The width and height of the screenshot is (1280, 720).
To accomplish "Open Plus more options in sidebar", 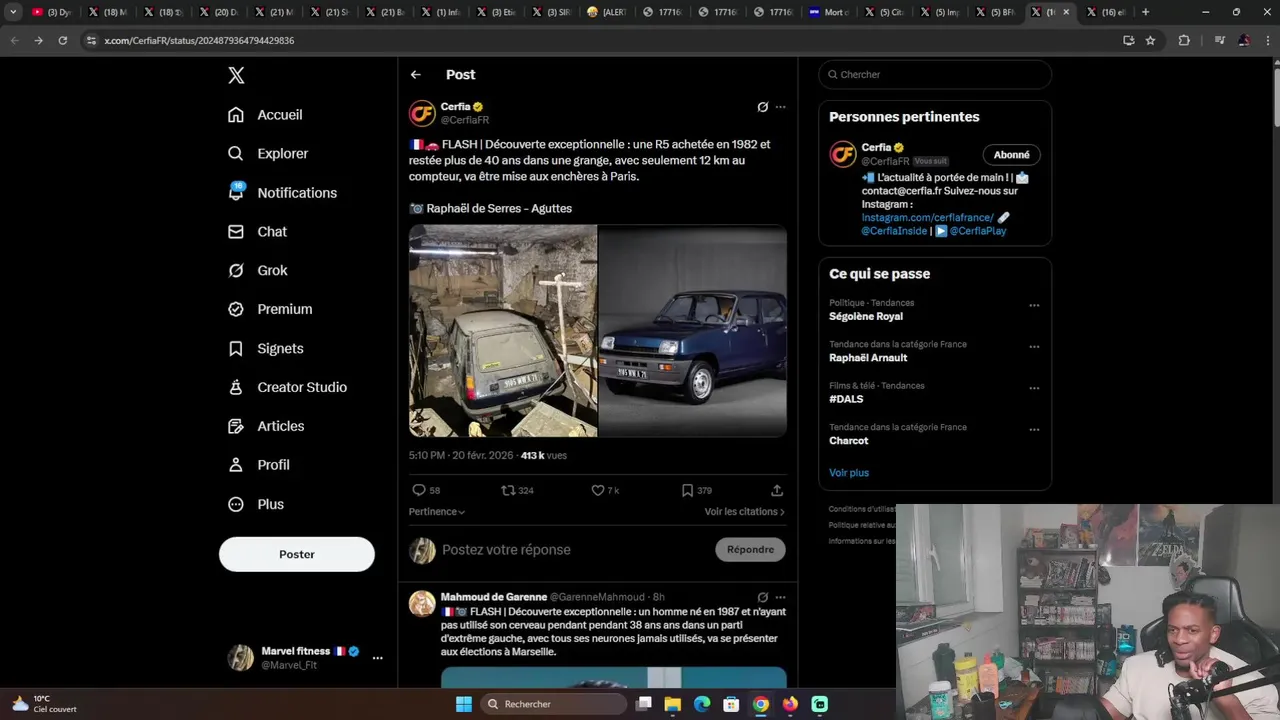I will (x=256, y=505).
